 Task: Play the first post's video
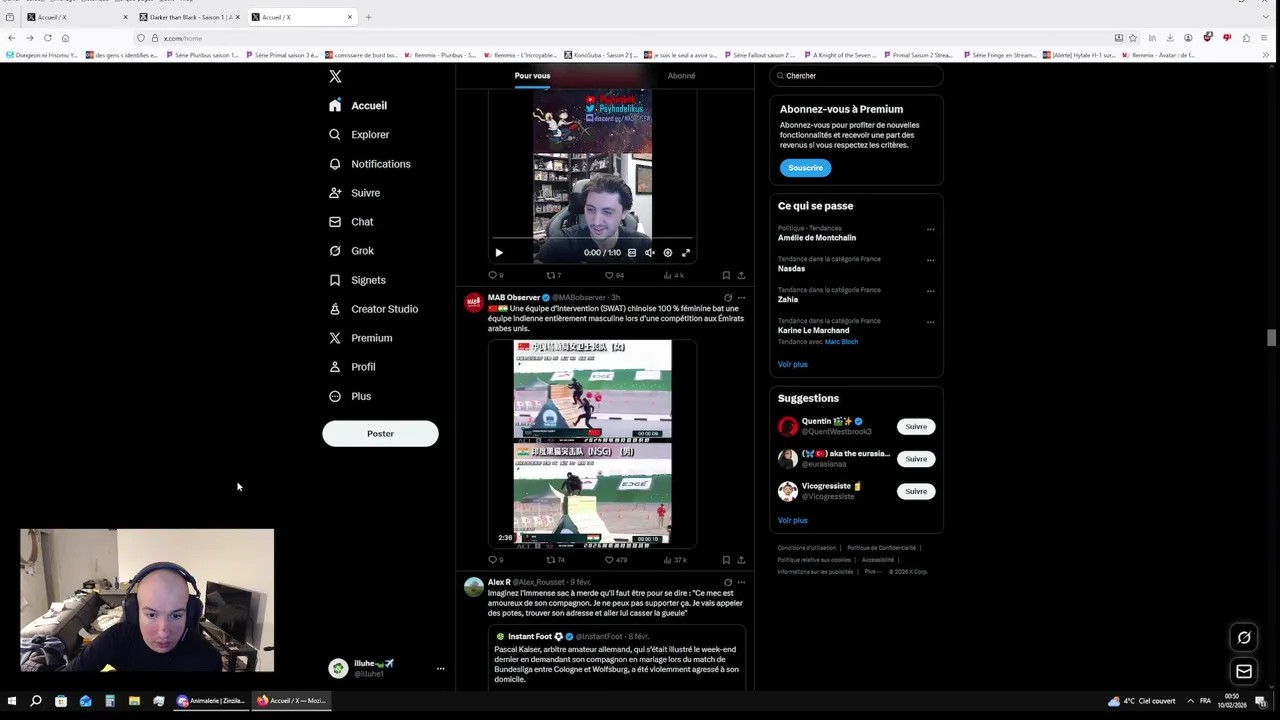click(x=499, y=253)
